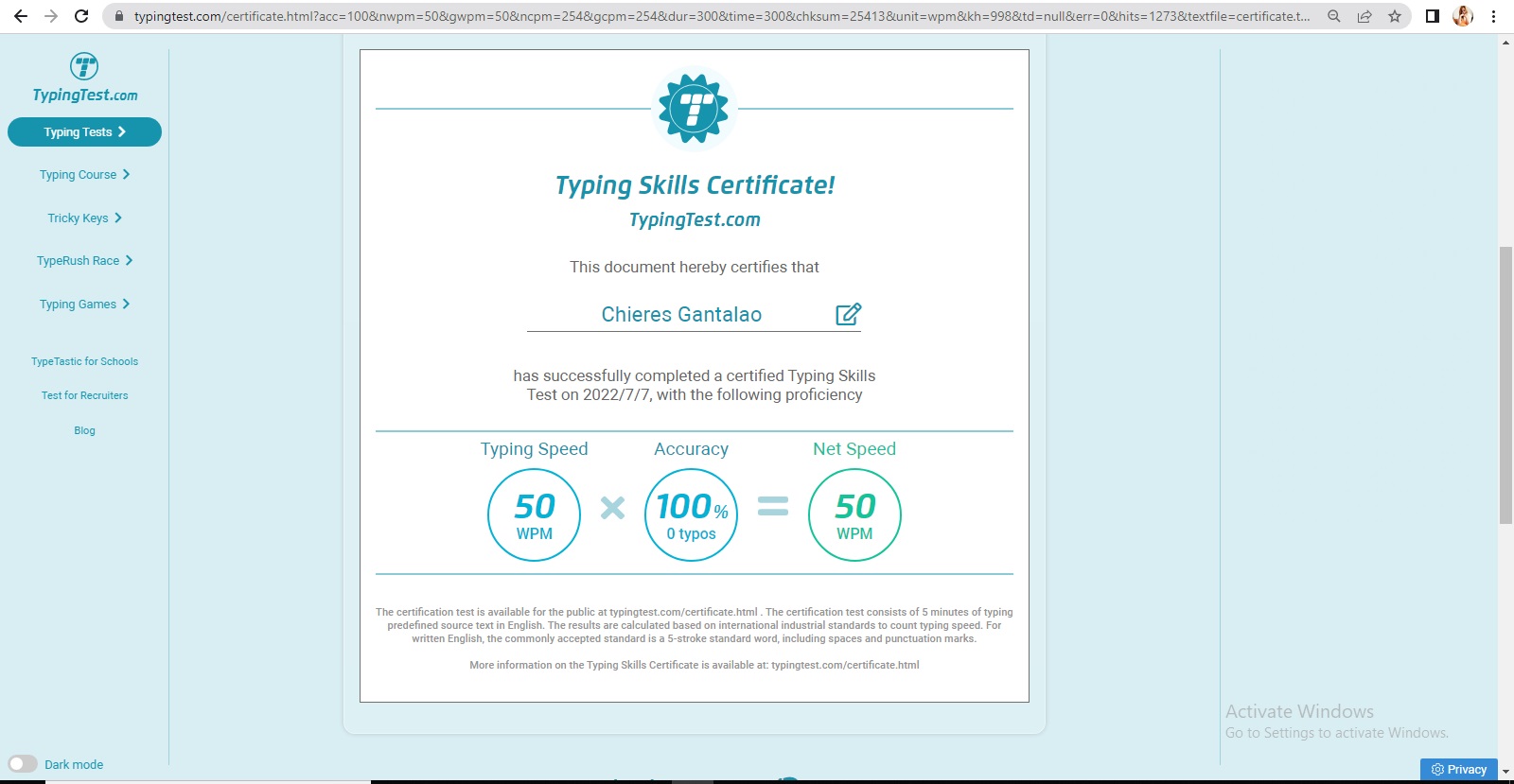Image resolution: width=1514 pixels, height=784 pixels.
Task: Click the Dark mode label
Action: coord(74,764)
